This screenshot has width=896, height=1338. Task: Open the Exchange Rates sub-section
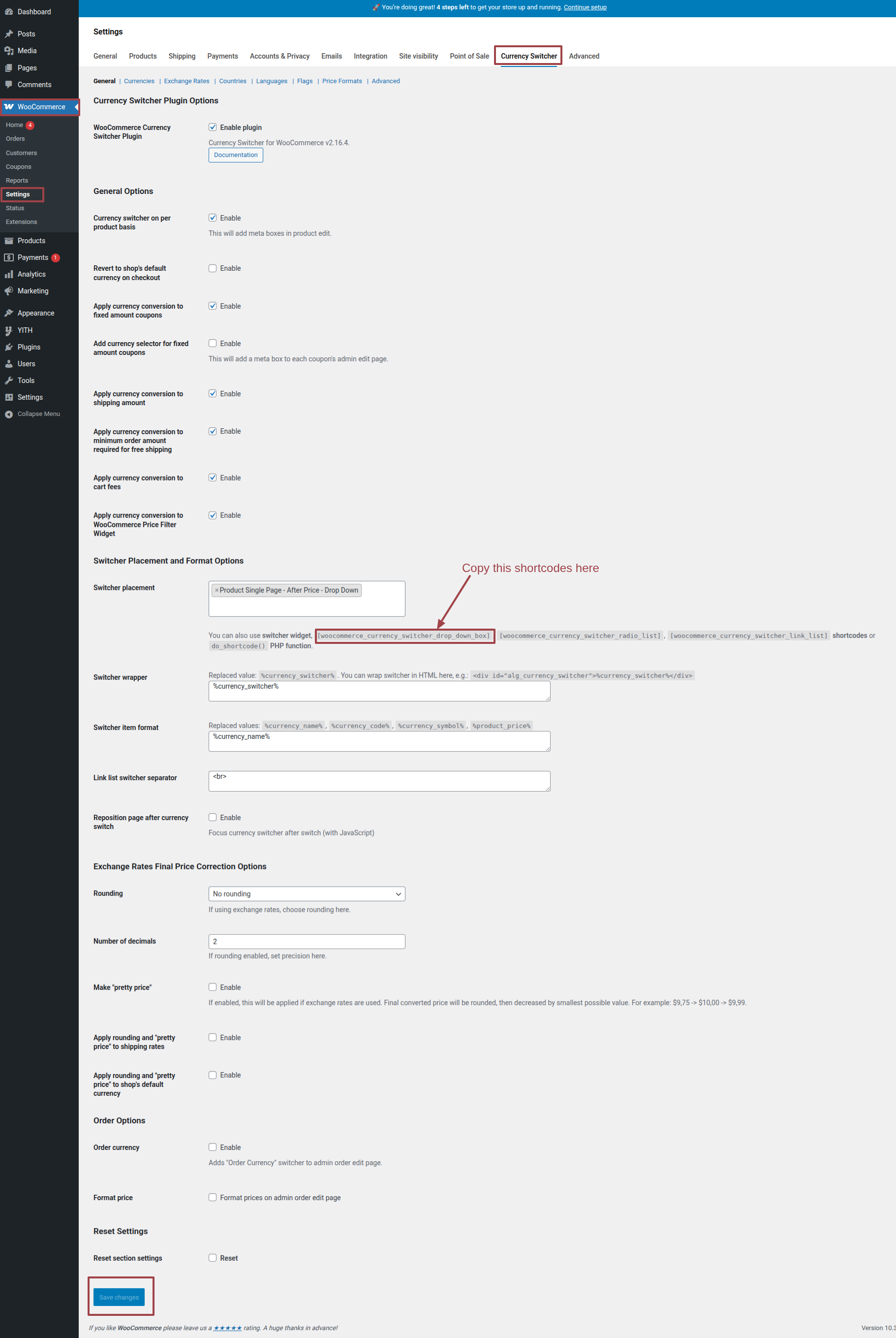[186, 81]
